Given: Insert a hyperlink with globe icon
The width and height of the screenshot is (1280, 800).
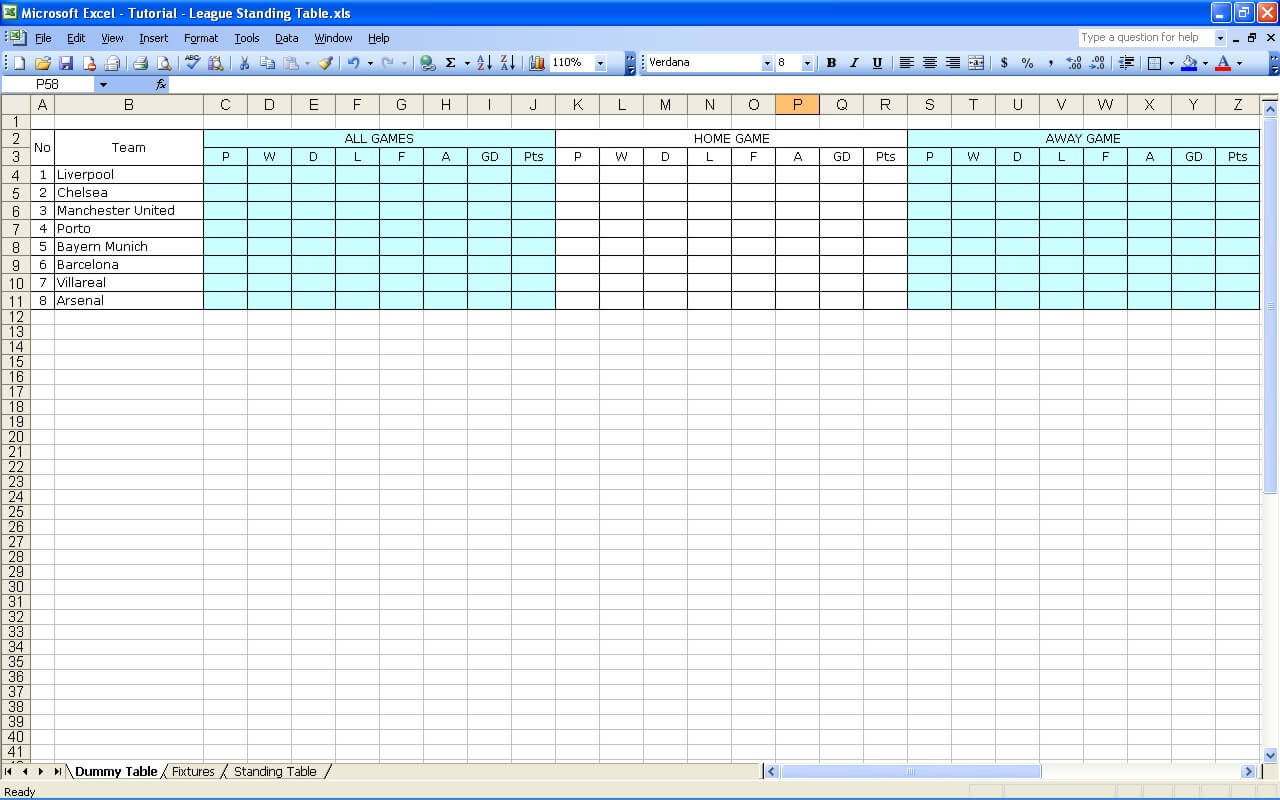Looking at the screenshot, I should click(428, 63).
